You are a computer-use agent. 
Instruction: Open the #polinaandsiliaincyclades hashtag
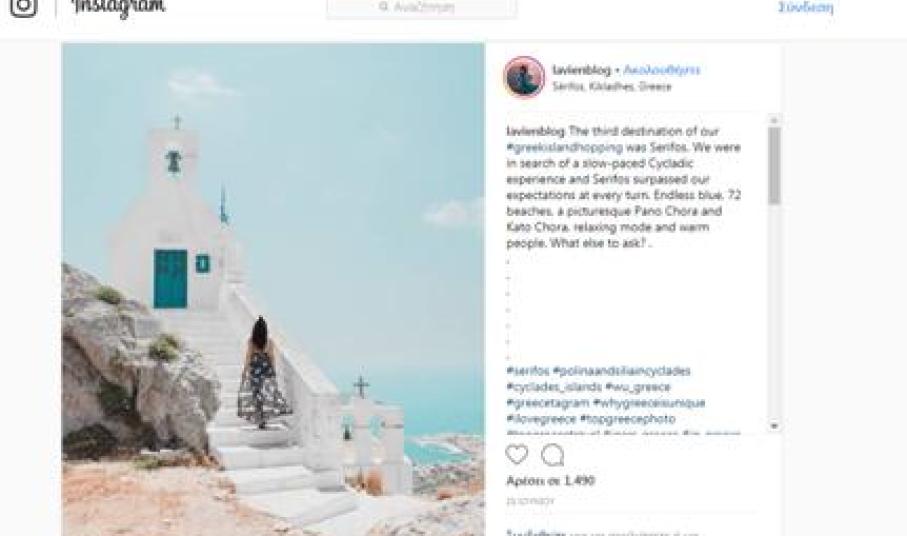click(x=622, y=371)
